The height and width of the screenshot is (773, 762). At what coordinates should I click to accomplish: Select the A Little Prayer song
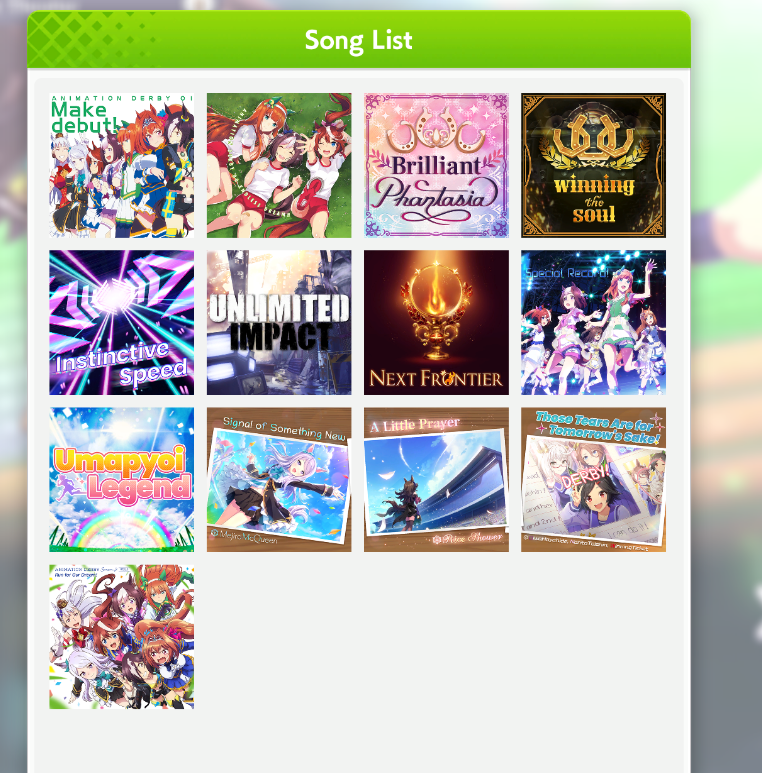tap(436, 480)
